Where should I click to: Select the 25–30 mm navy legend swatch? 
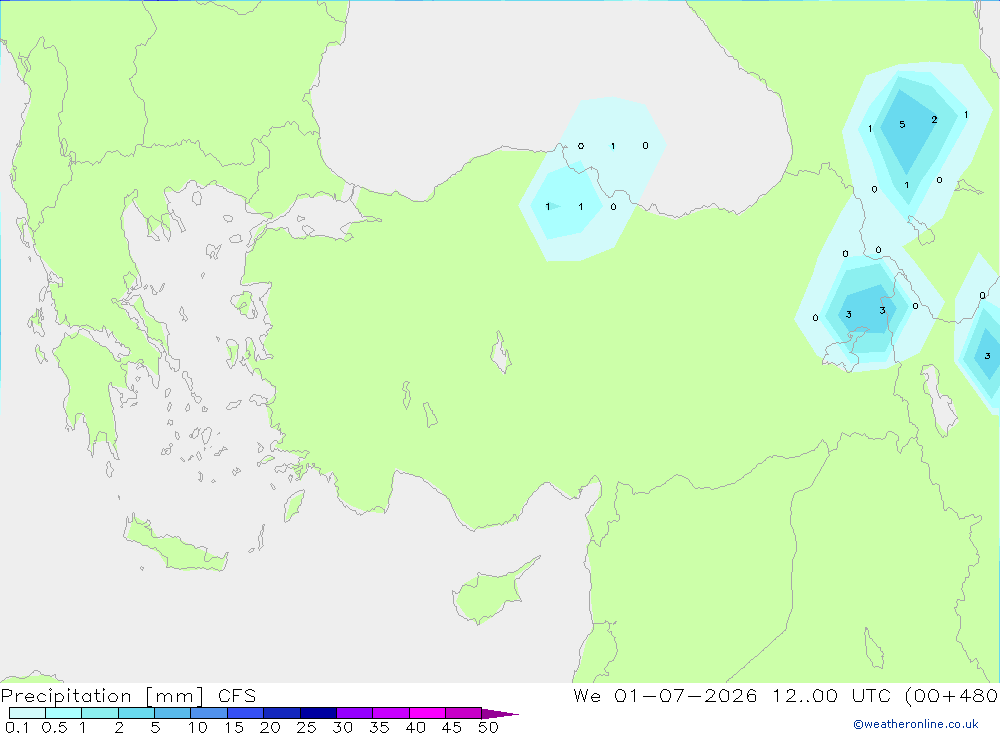click(x=318, y=713)
